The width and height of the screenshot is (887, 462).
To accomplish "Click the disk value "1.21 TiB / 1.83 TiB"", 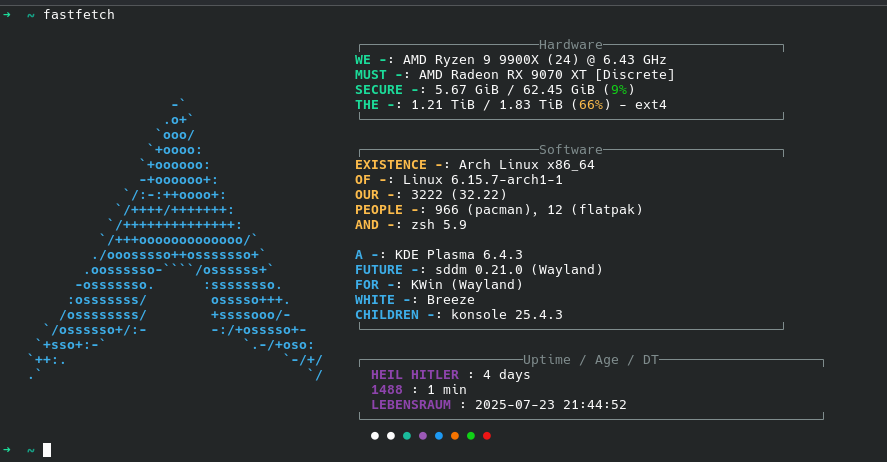I will coord(486,105).
